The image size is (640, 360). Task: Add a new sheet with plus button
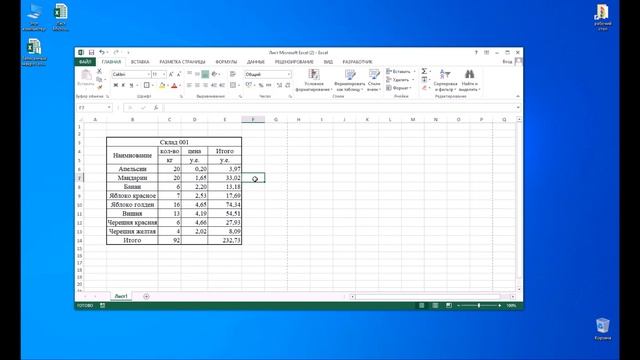click(x=146, y=296)
